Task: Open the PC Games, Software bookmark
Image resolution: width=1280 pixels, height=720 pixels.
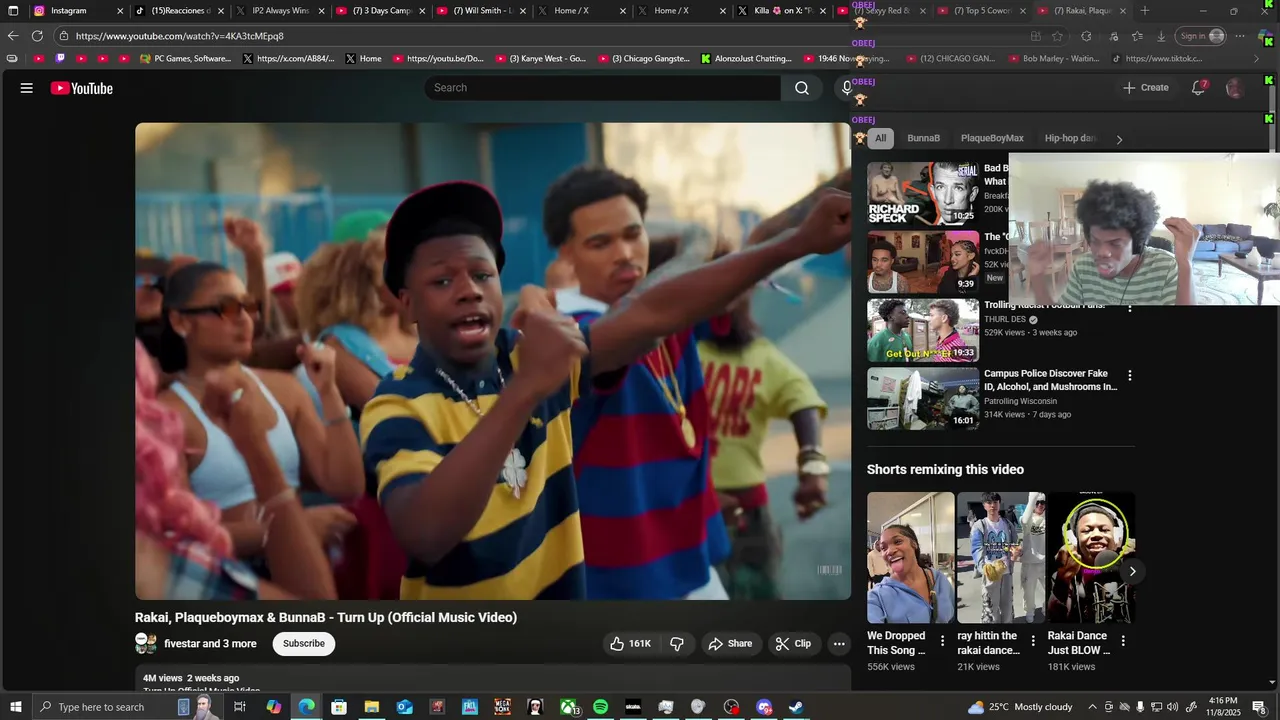Action: coord(185,59)
